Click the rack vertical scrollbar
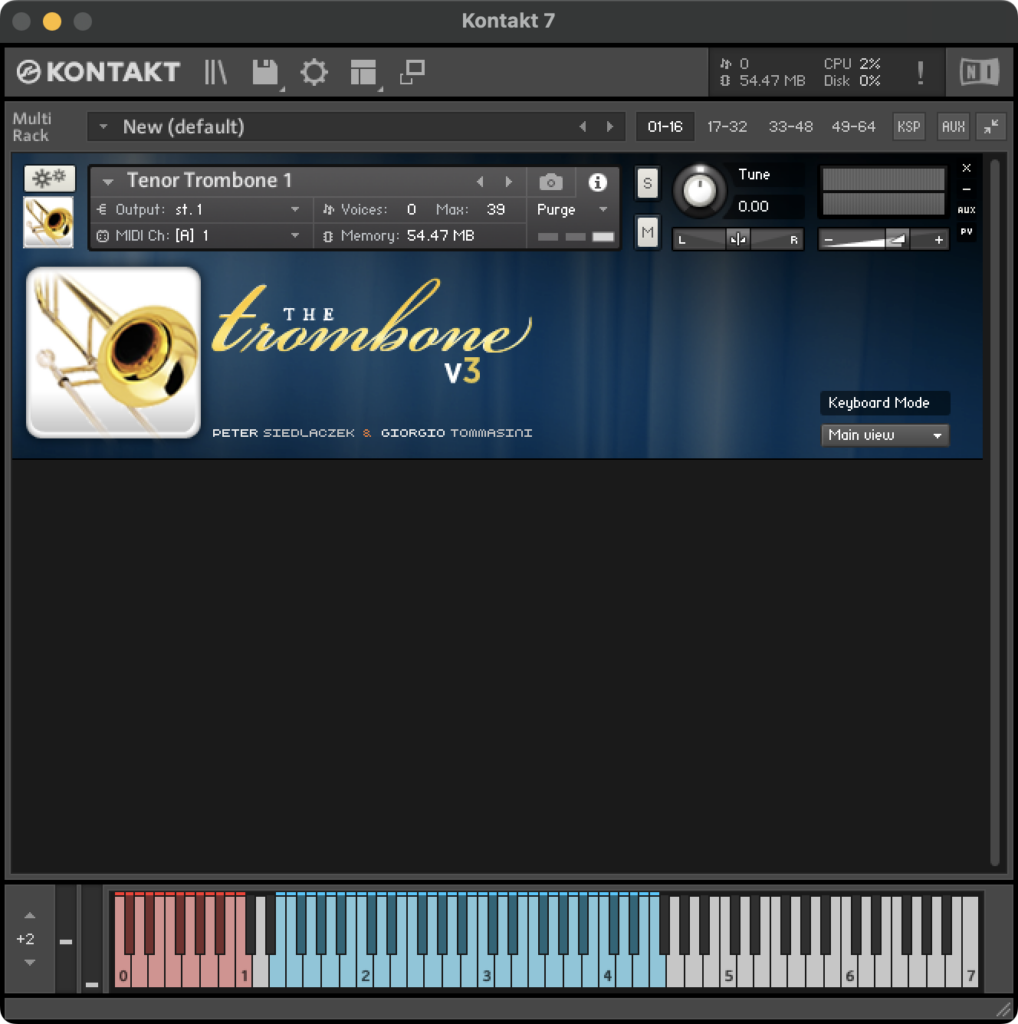 tap(994, 513)
